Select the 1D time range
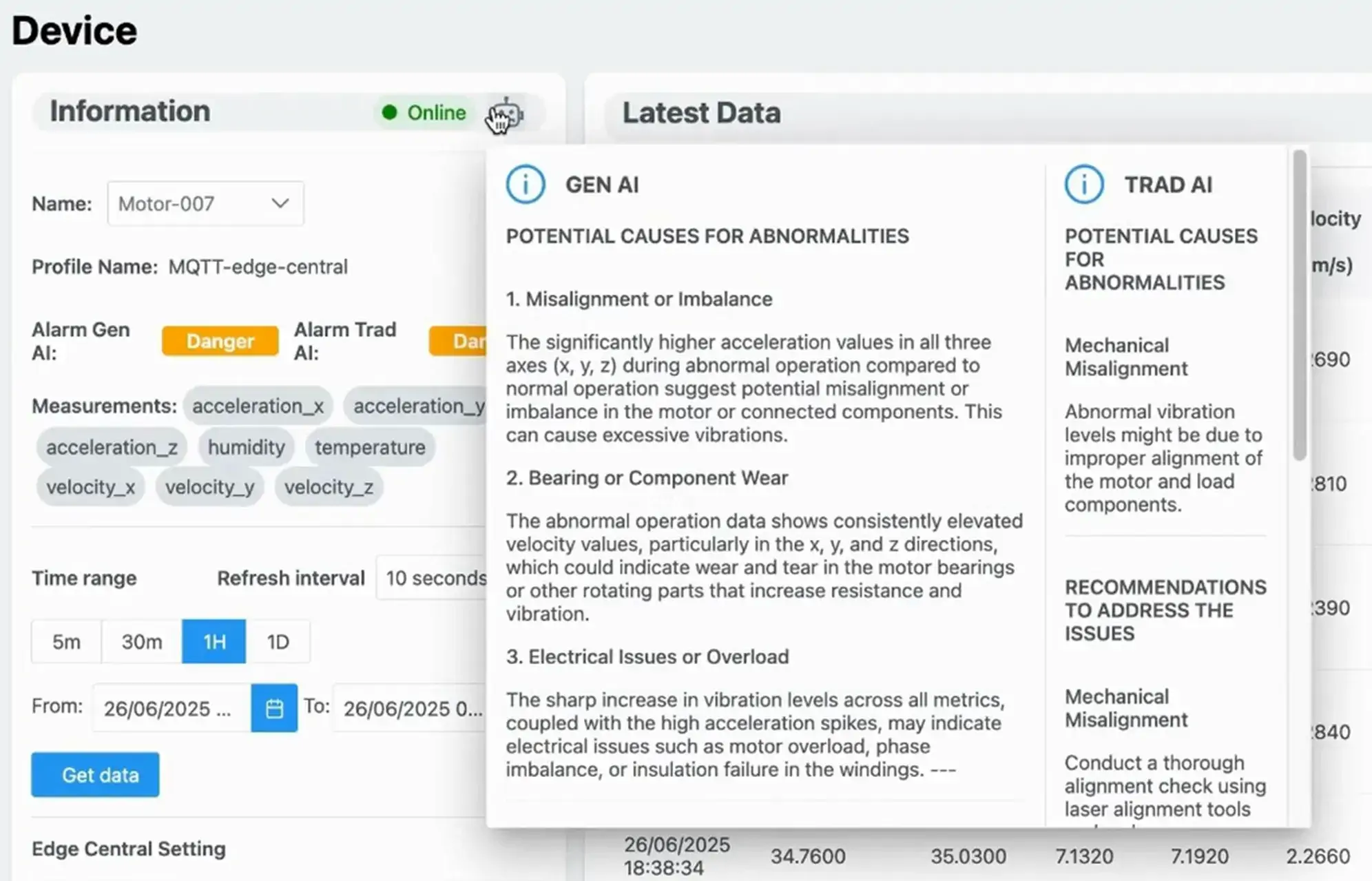 [278, 642]
